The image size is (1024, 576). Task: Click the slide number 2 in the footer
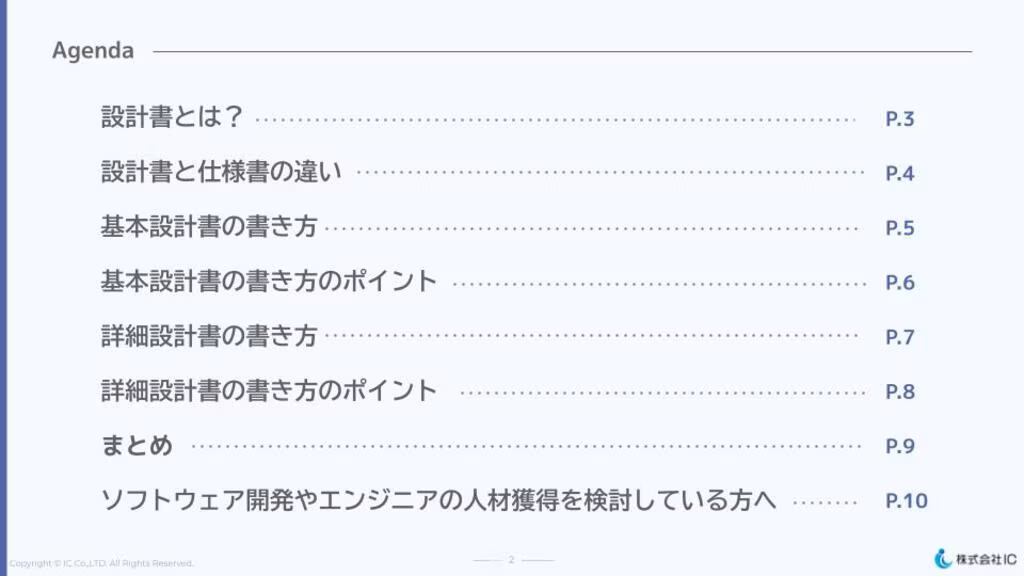[512, 560]
